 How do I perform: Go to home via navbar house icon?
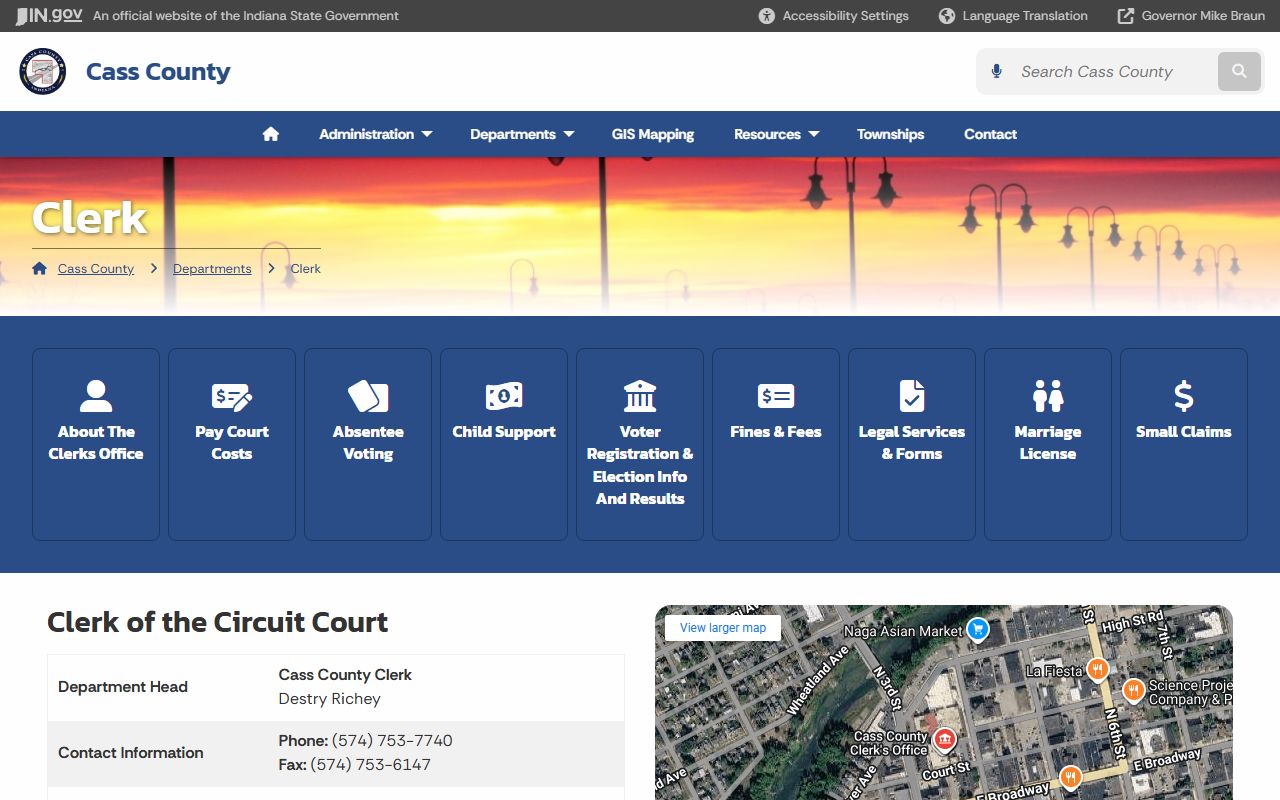coord(271,134)
